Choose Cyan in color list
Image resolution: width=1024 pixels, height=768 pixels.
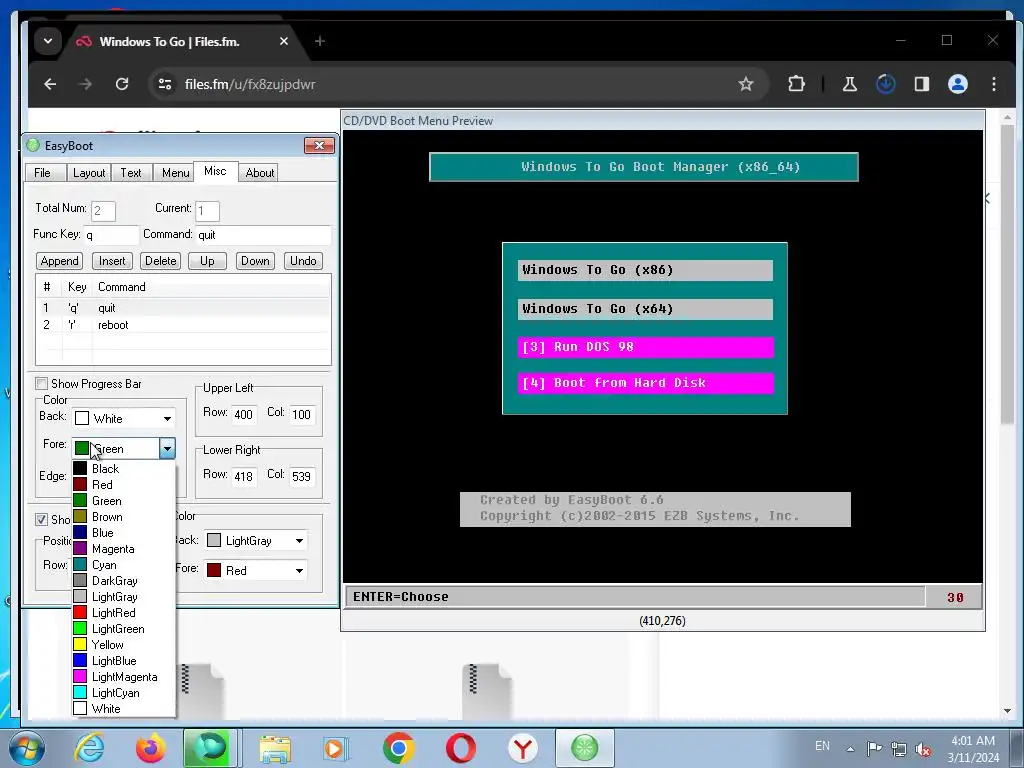[123, 565]
